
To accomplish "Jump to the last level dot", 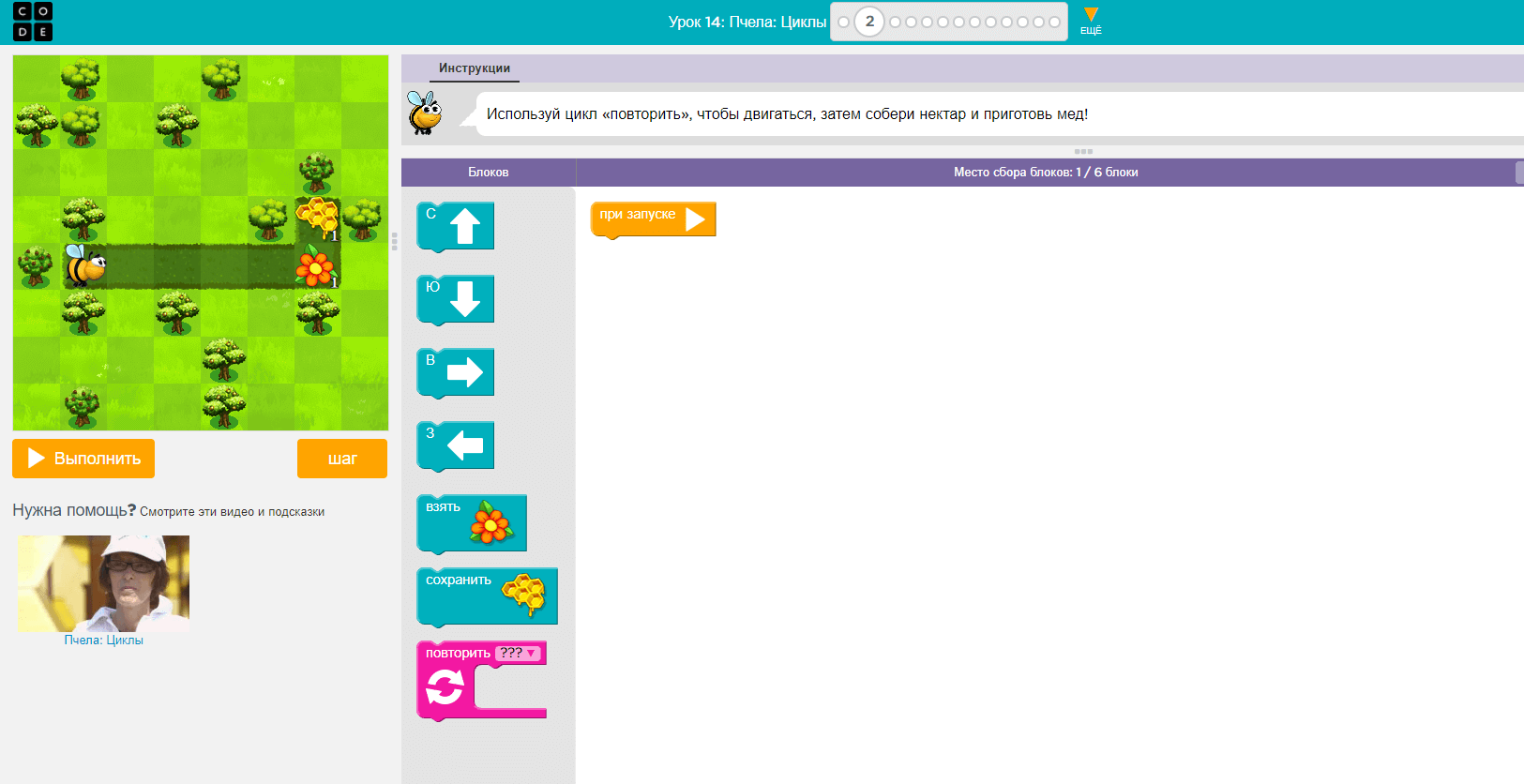I will pyautogui.click(x=1054, y=22).
